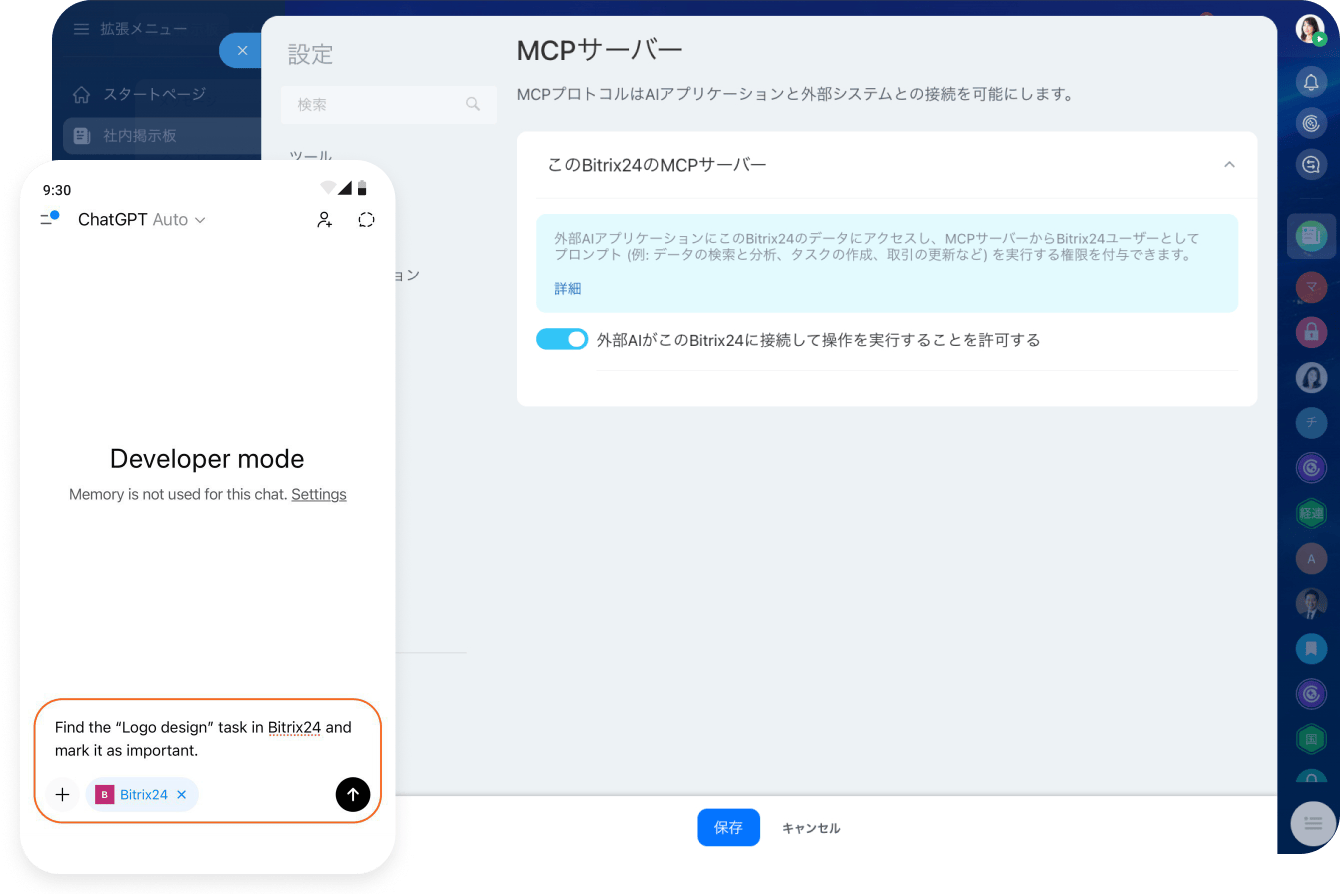
Task: Send the ChatGPT prompt with arrow button
Action: 353,794
